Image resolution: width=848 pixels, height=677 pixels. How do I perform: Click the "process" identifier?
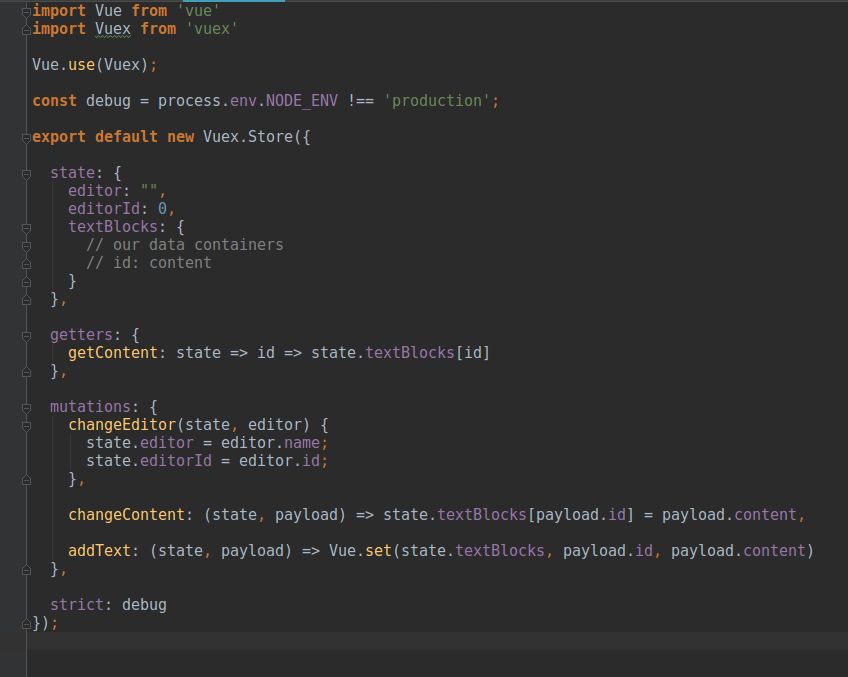pyautogui.click(x=189, y=101)
